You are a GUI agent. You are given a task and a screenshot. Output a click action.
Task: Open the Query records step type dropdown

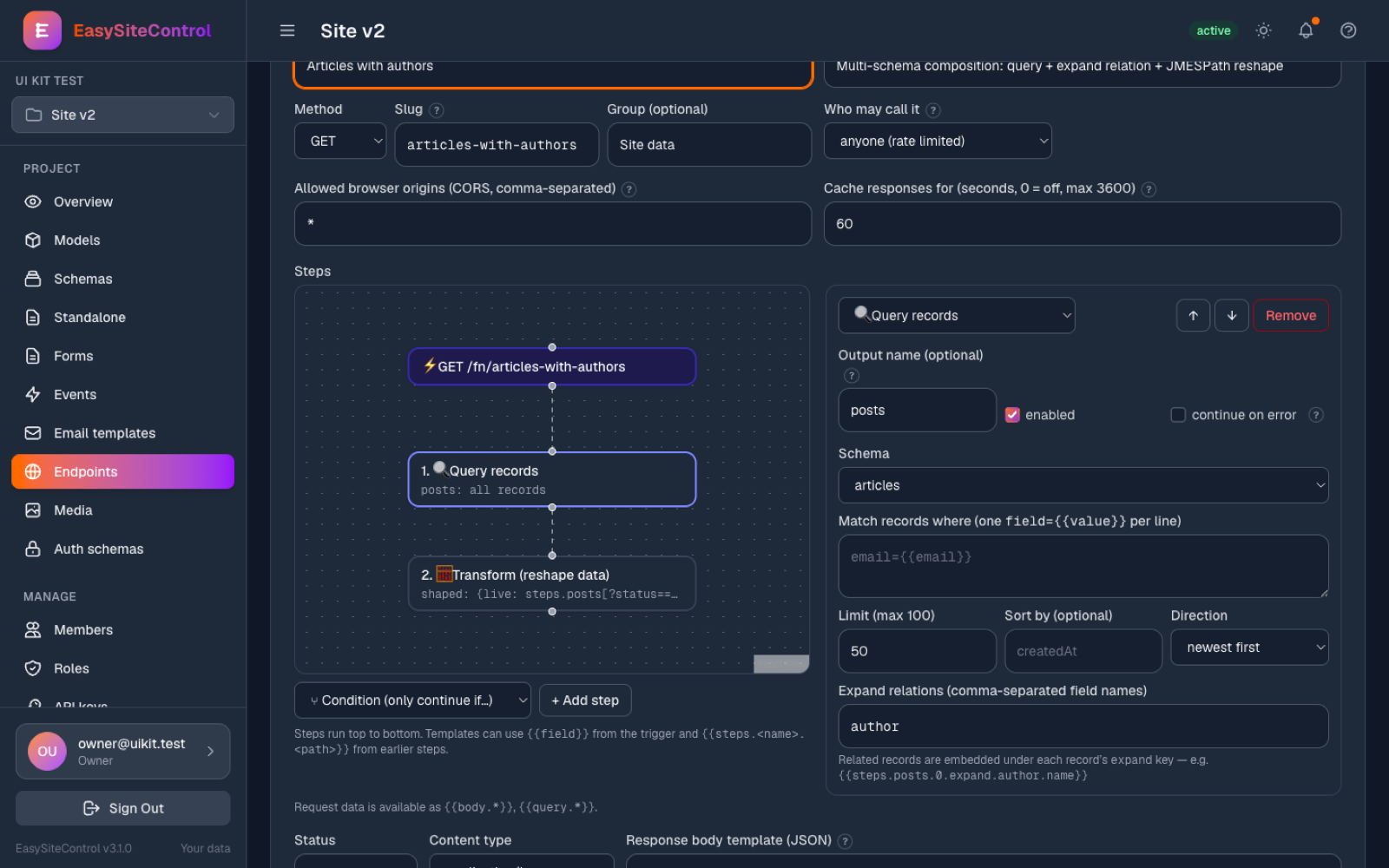[957, 315]
